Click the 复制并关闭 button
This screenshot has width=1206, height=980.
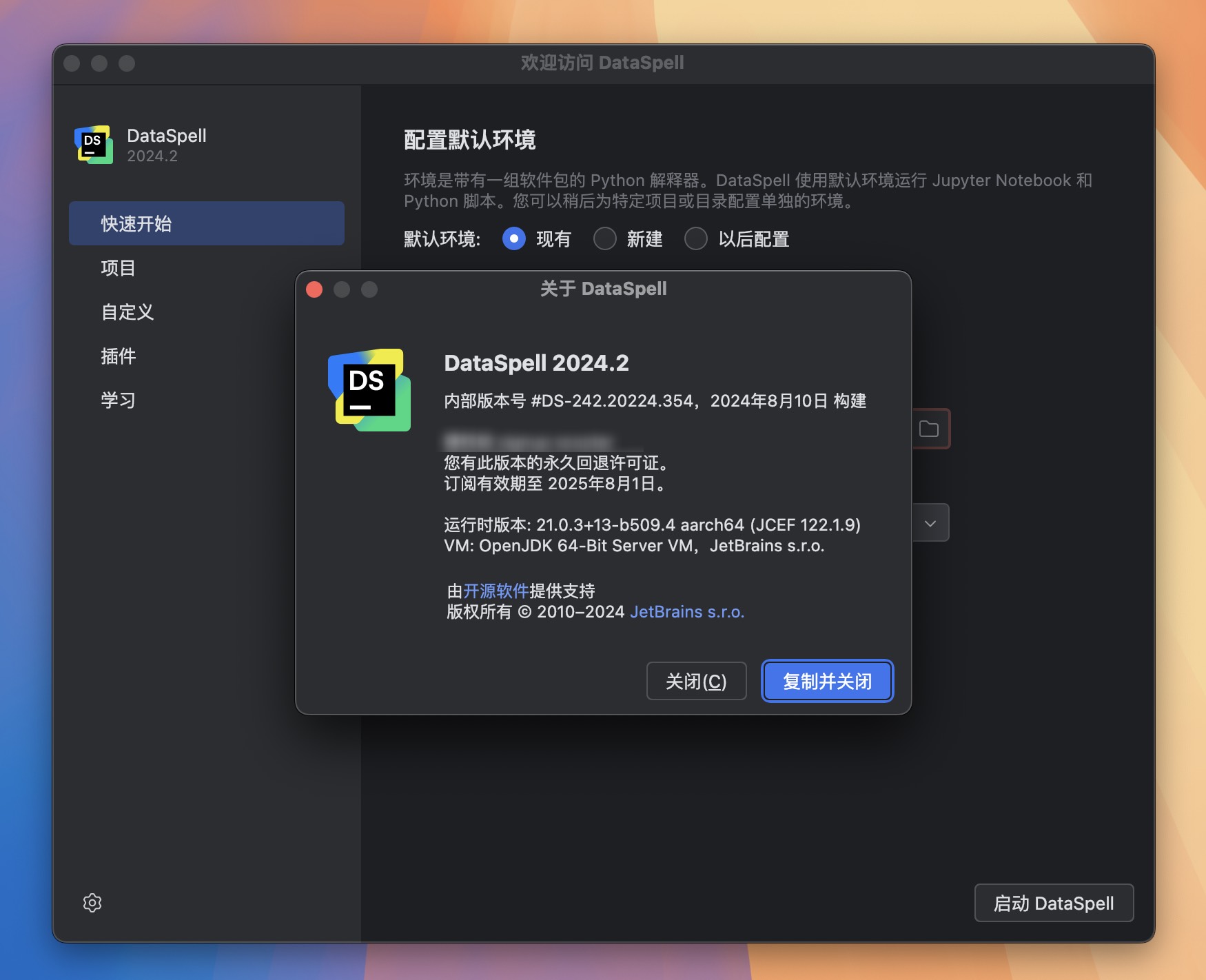[827, 681]
